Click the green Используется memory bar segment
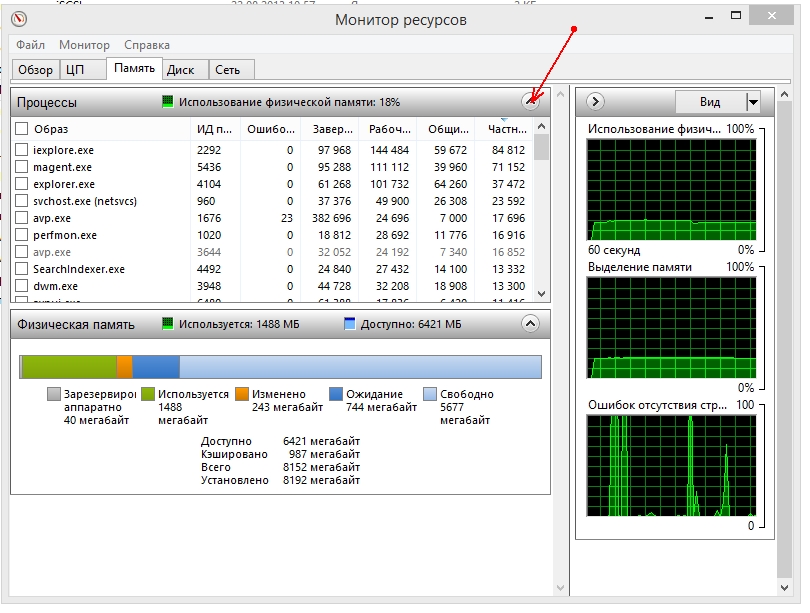Viewport: 810px width, 613px height. 69,367
